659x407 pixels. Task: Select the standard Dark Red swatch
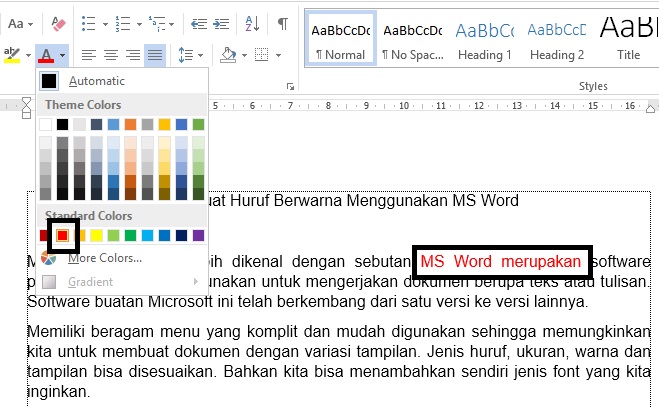(43, 235)
